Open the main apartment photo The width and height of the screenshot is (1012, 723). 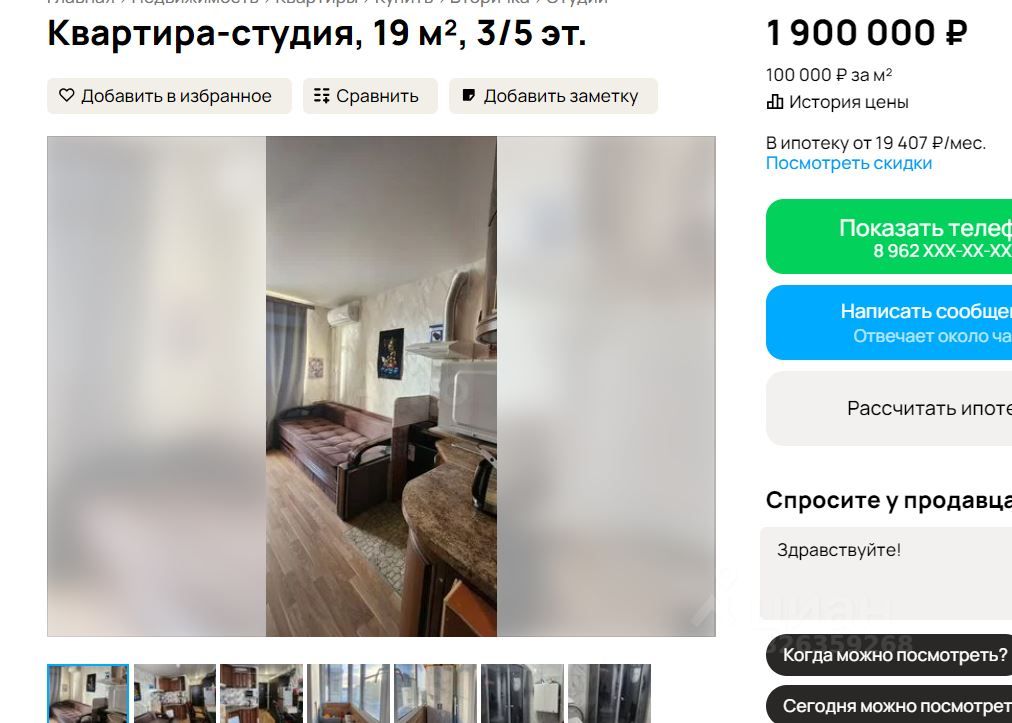tap(381, 386)
